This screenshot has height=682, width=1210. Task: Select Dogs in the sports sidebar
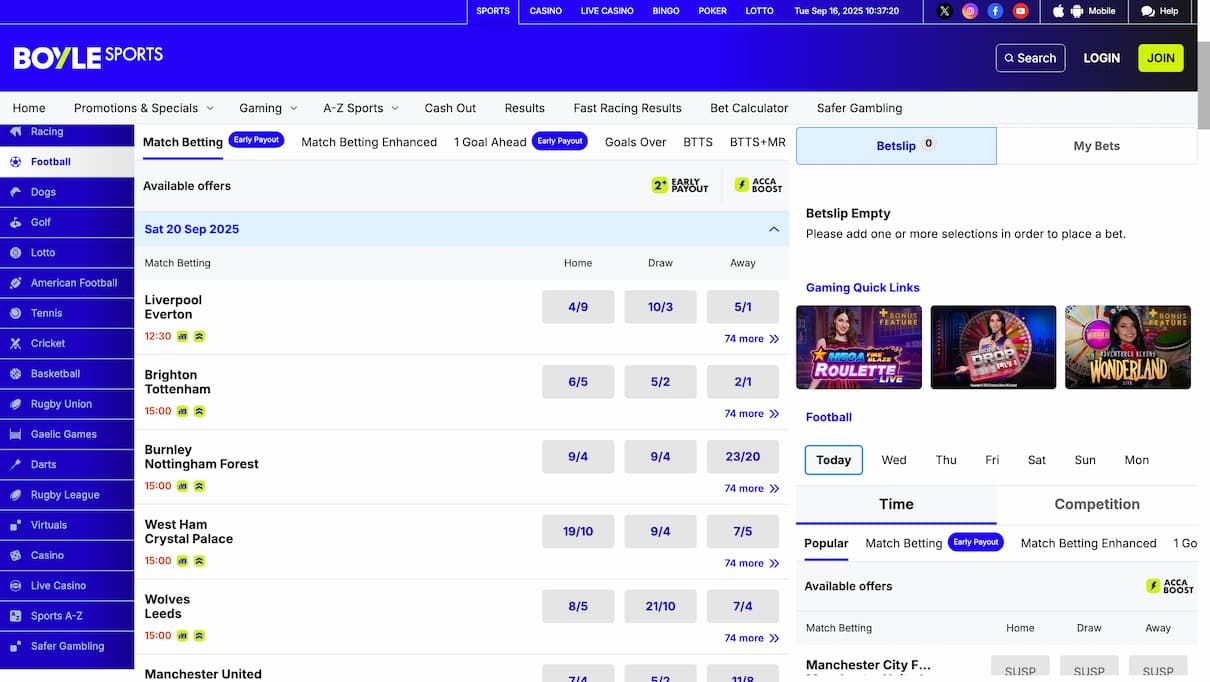click(67, 192)
